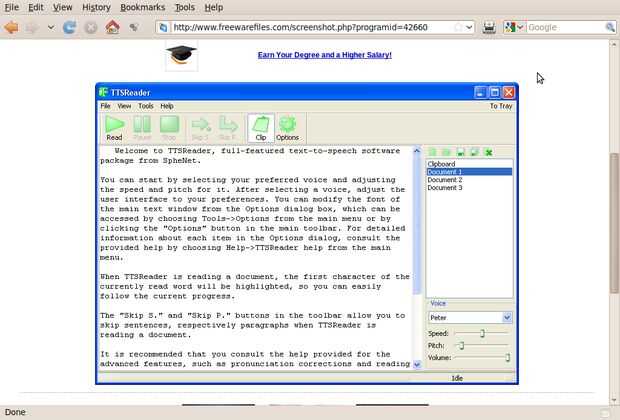
Task: Click the graduation cap ad image
Action: click(181, 56)
